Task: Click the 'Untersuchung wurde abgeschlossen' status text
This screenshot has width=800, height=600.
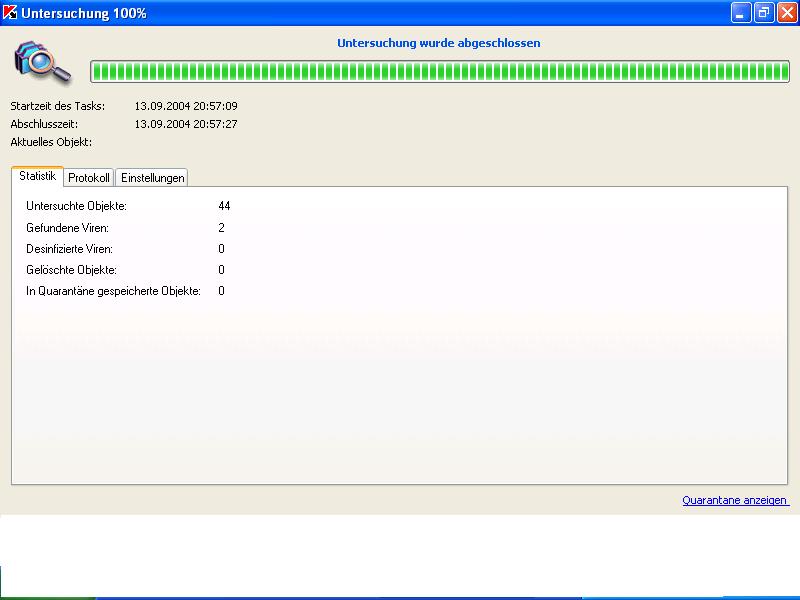Action: pyautogui.click(x=439, y=44)
